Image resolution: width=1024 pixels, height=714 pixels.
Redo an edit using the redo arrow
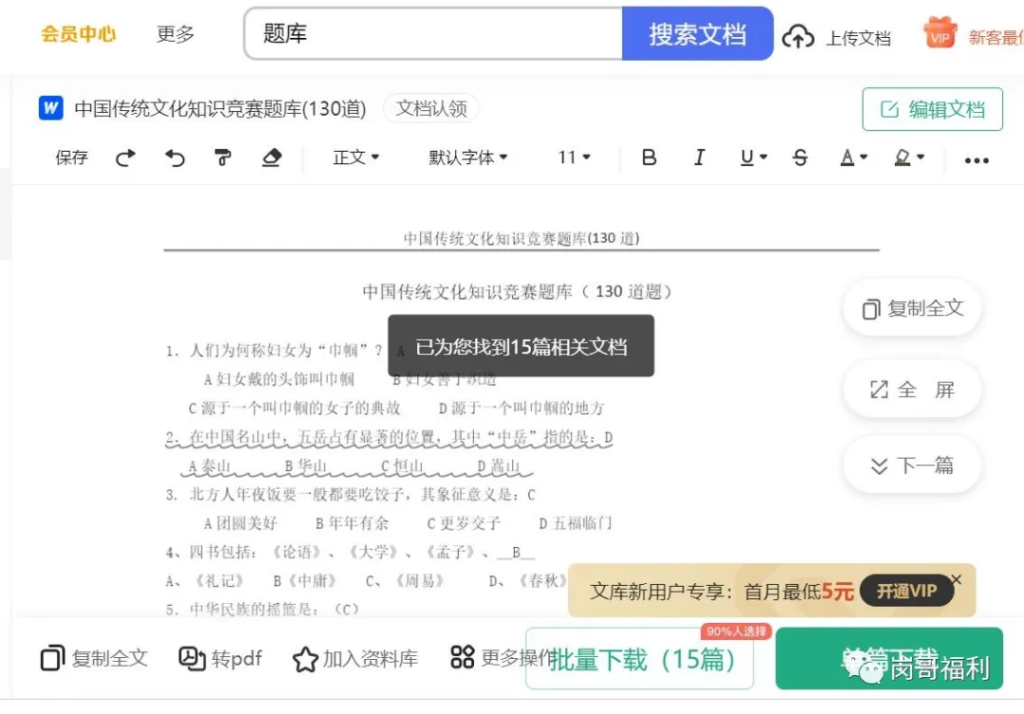pyautogui.click(x=126, y=157)
